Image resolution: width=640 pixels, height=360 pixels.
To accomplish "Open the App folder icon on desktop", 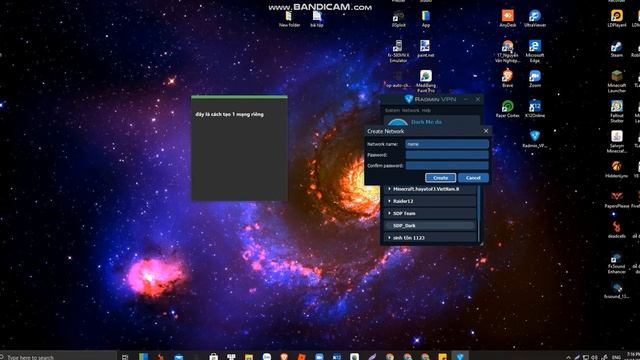I will click(426, 19).
